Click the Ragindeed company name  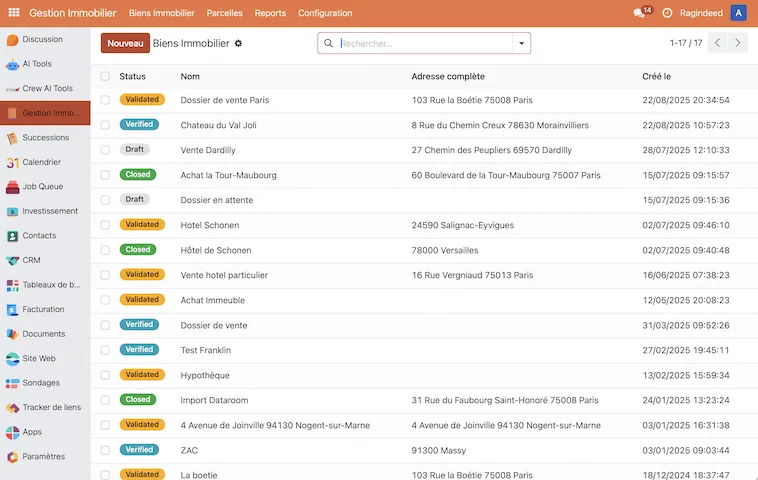point(701,13)
